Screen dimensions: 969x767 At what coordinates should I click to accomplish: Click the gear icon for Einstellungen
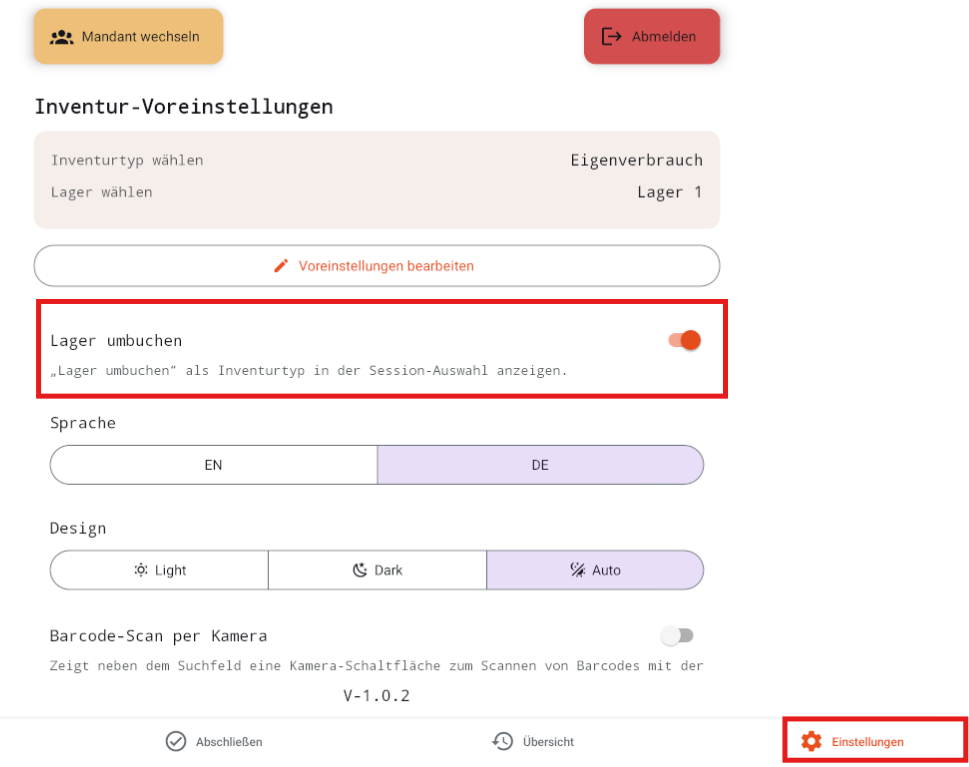pos(811,741)
